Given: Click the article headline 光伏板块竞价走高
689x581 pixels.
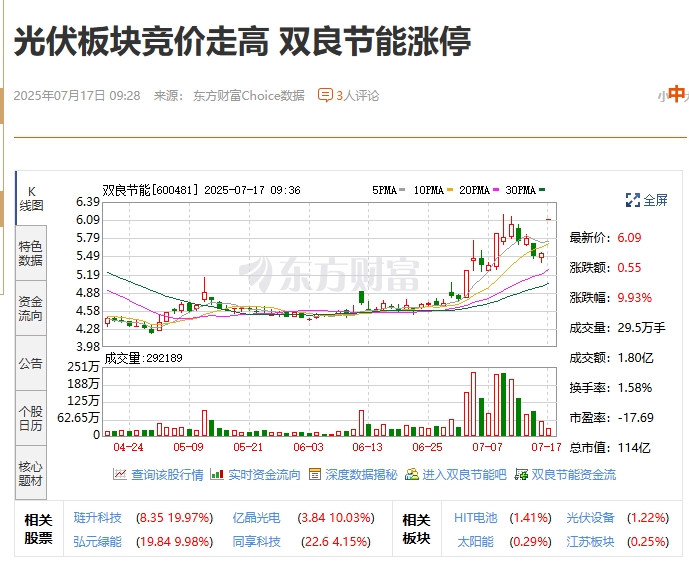Looking at the screenshot, I should point(141,42).
